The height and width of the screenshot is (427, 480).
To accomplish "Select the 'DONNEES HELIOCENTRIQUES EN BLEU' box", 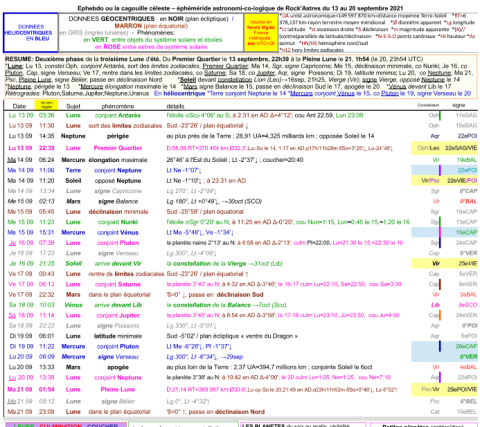I will click(31, 33).
